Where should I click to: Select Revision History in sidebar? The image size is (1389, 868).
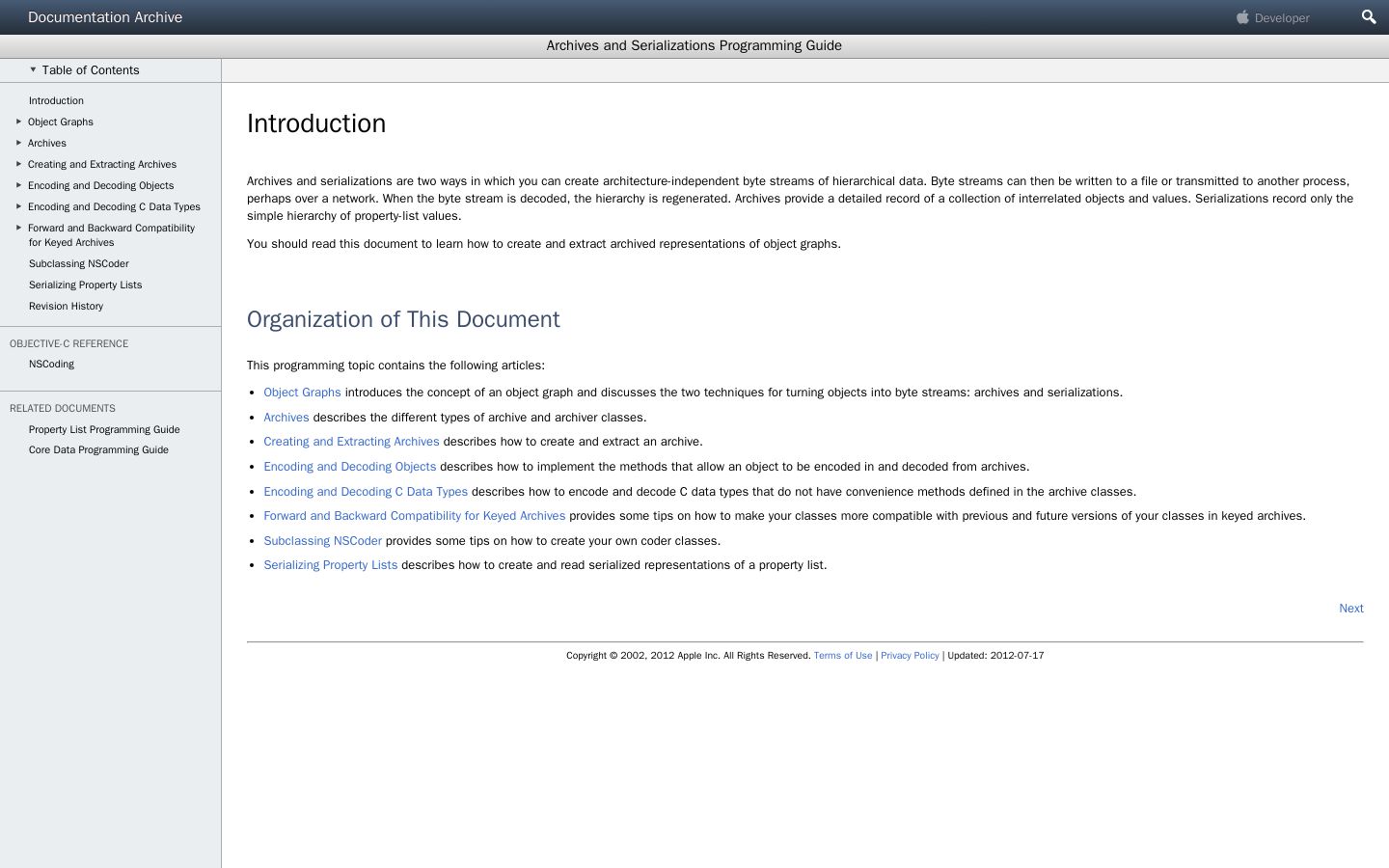click(66, 306)
